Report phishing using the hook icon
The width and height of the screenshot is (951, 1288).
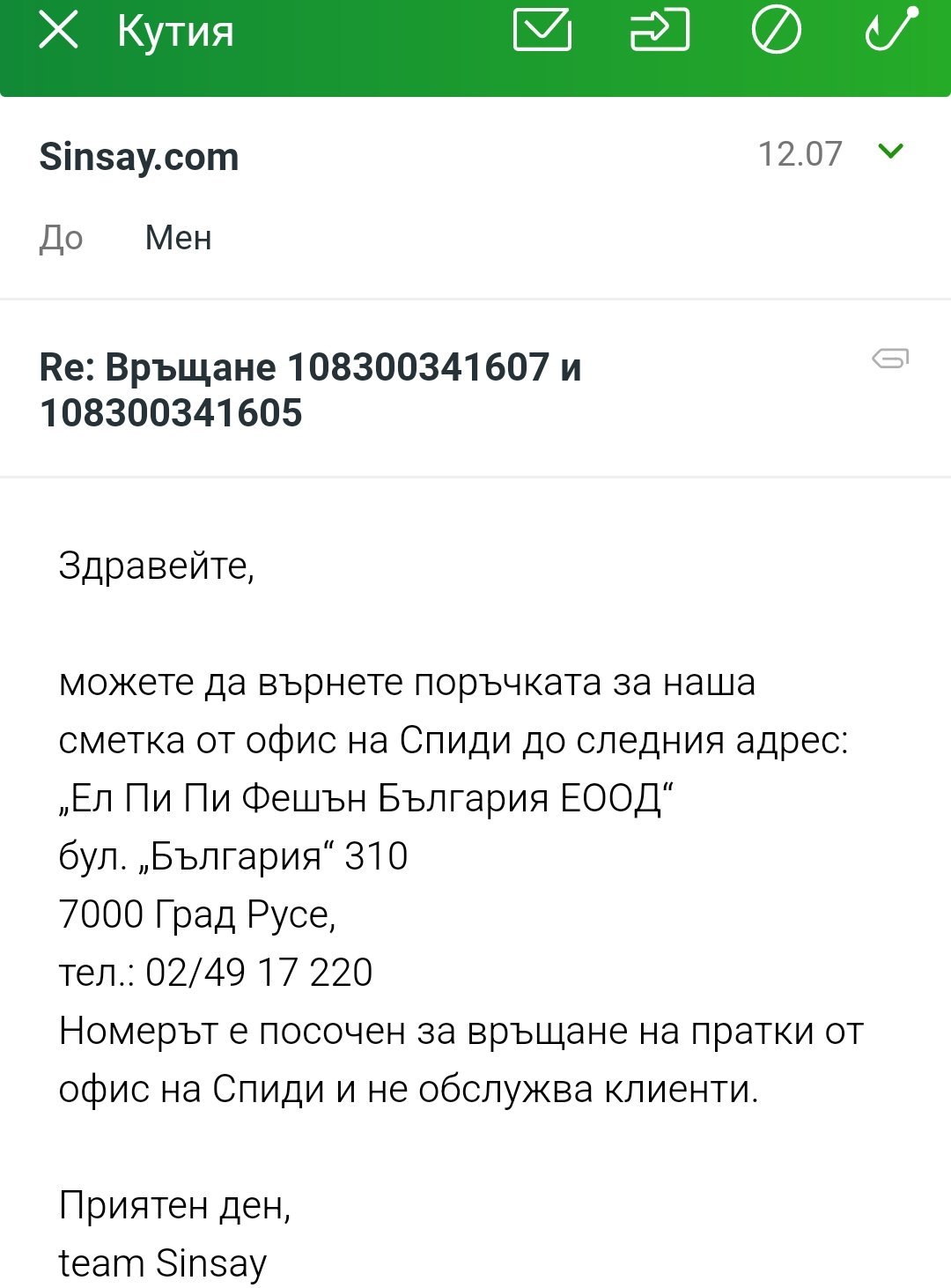point(891,30)
